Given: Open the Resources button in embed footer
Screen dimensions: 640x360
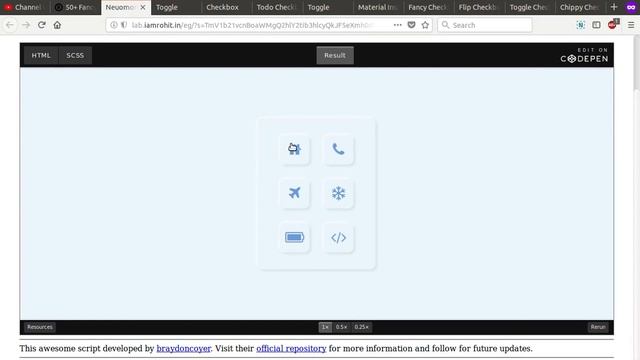Looking at the screenshot, I should pos(40,327).
